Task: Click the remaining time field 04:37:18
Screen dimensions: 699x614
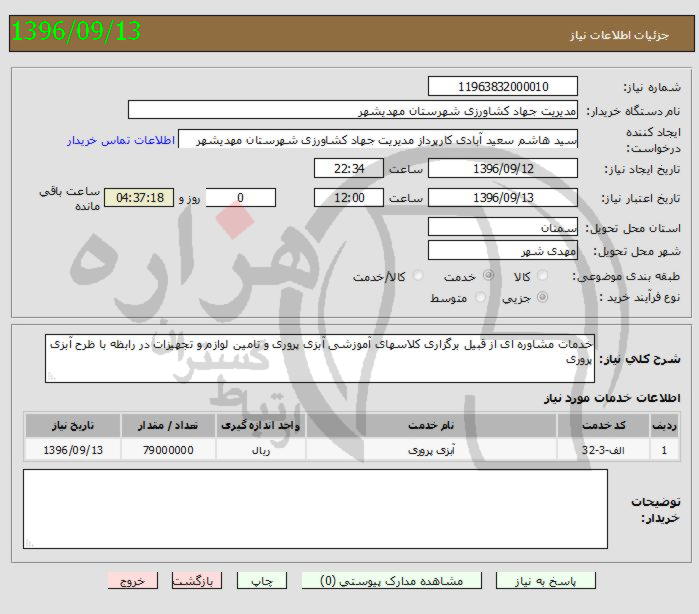Action: pyautogui.click(x=139, y=198)
